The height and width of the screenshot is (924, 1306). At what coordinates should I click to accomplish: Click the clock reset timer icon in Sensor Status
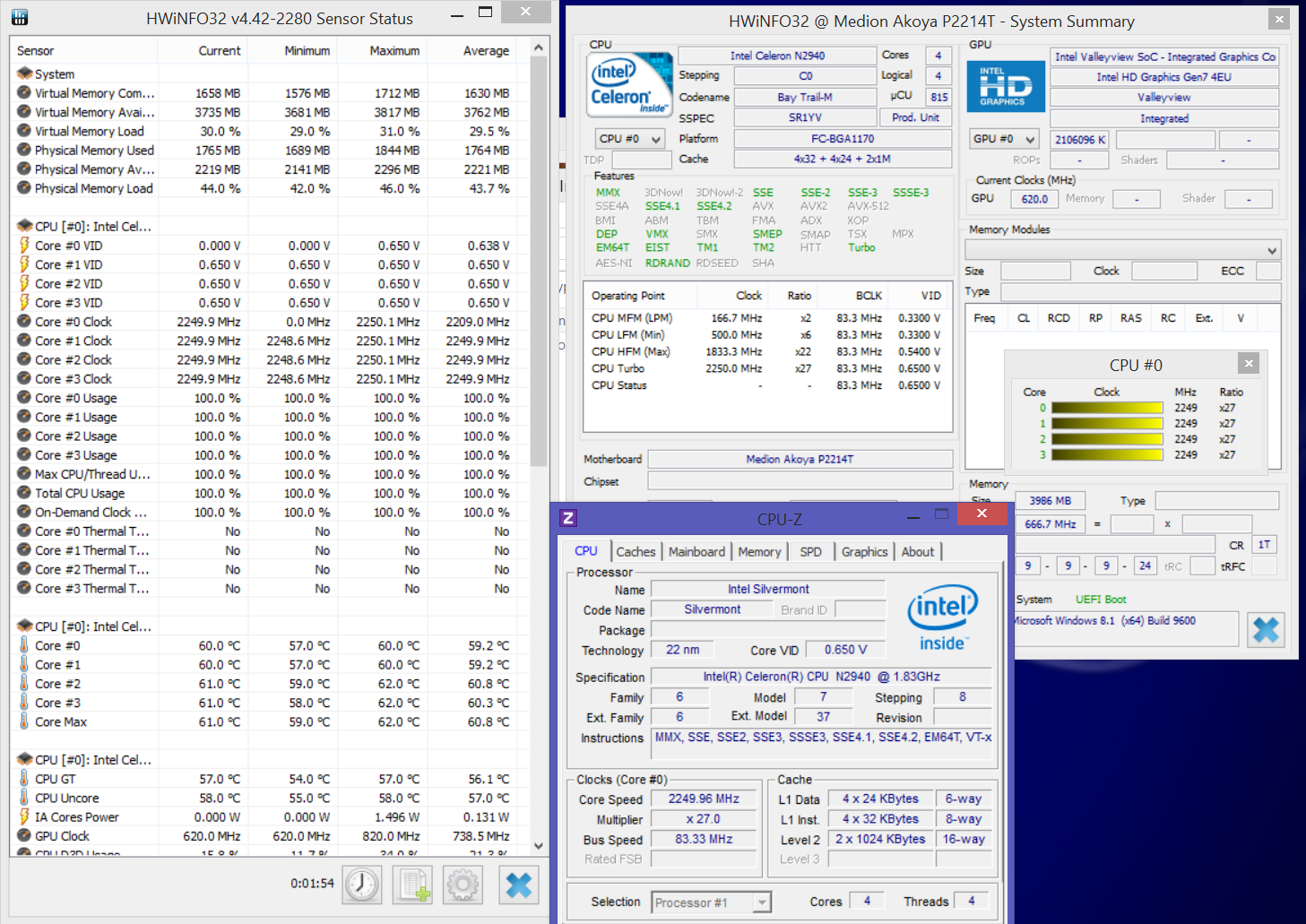(362, 885)
